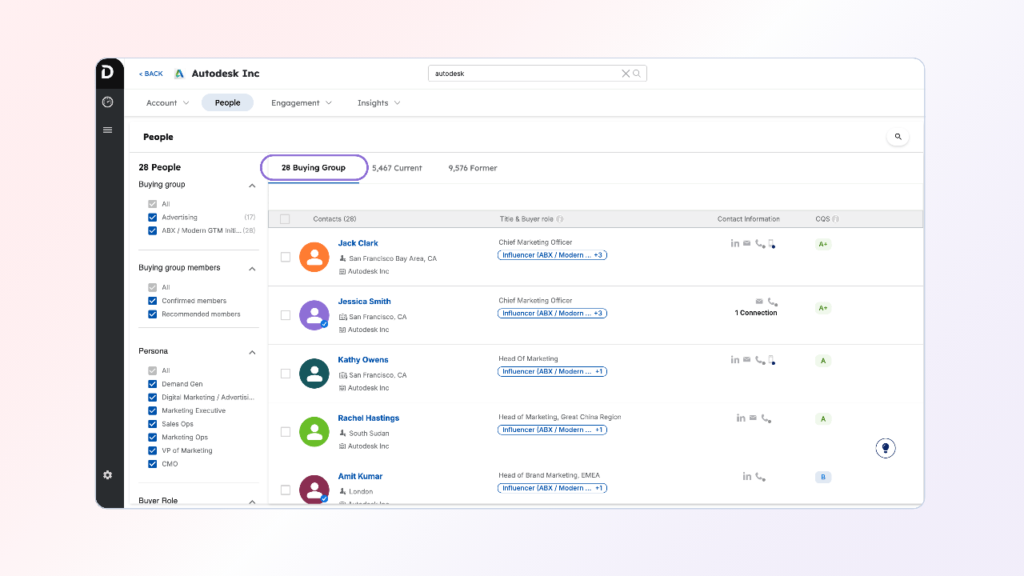Click Amit Kumar's B CQS badge

(823, 477)
